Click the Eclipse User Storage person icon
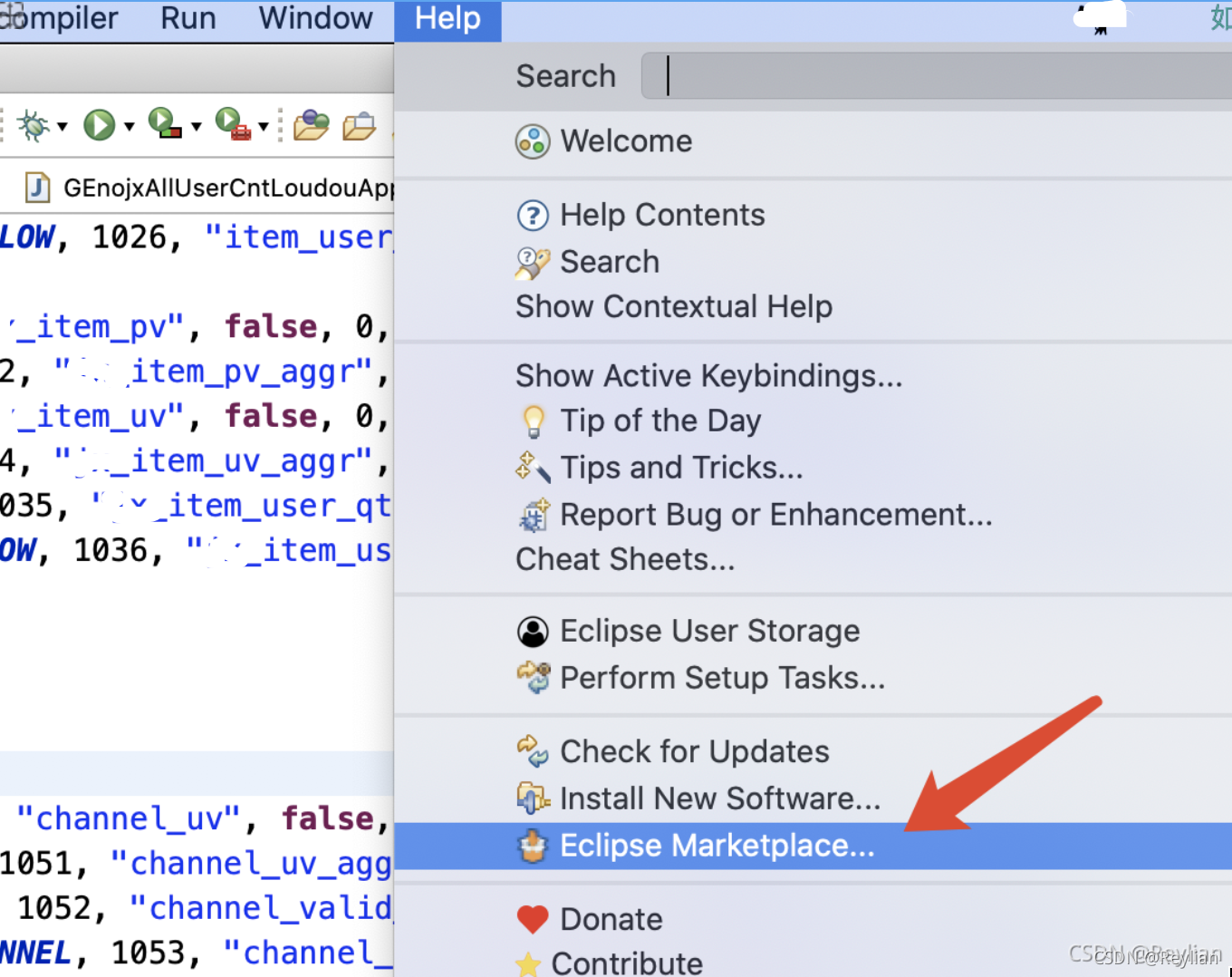Viewport: 1232px width, 977px height. (533, 632)
